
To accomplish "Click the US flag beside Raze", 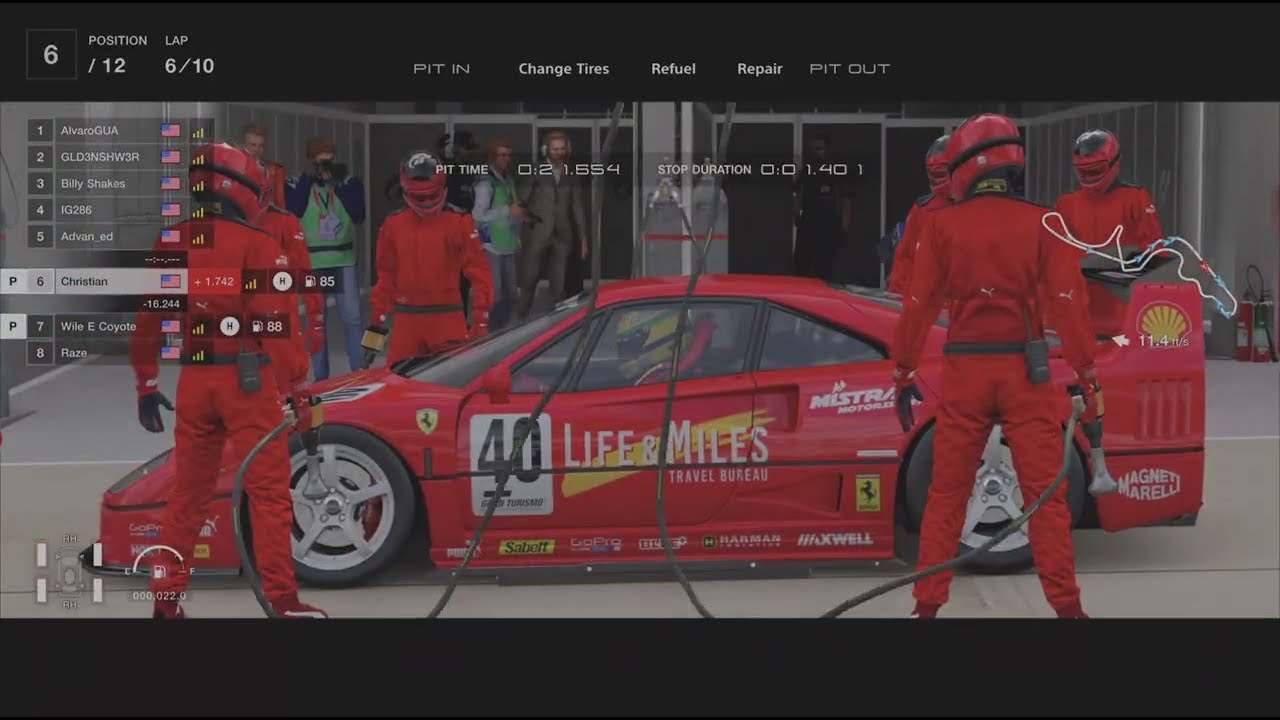I will click(x=170, y=353).
